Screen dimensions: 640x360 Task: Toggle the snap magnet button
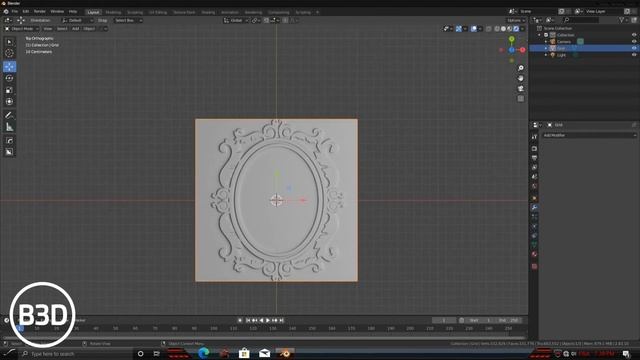(x=266, y=20)
